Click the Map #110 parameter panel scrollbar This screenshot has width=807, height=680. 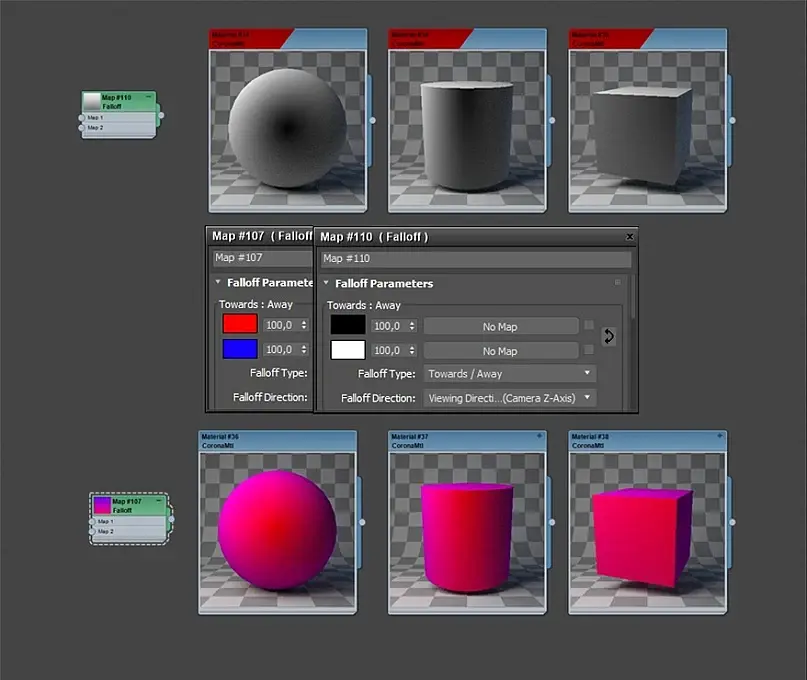coord(633,297)
